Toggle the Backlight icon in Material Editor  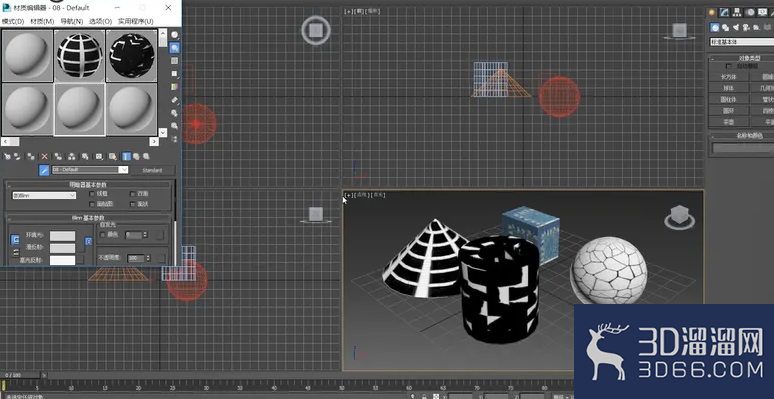[x=175, y=48]
